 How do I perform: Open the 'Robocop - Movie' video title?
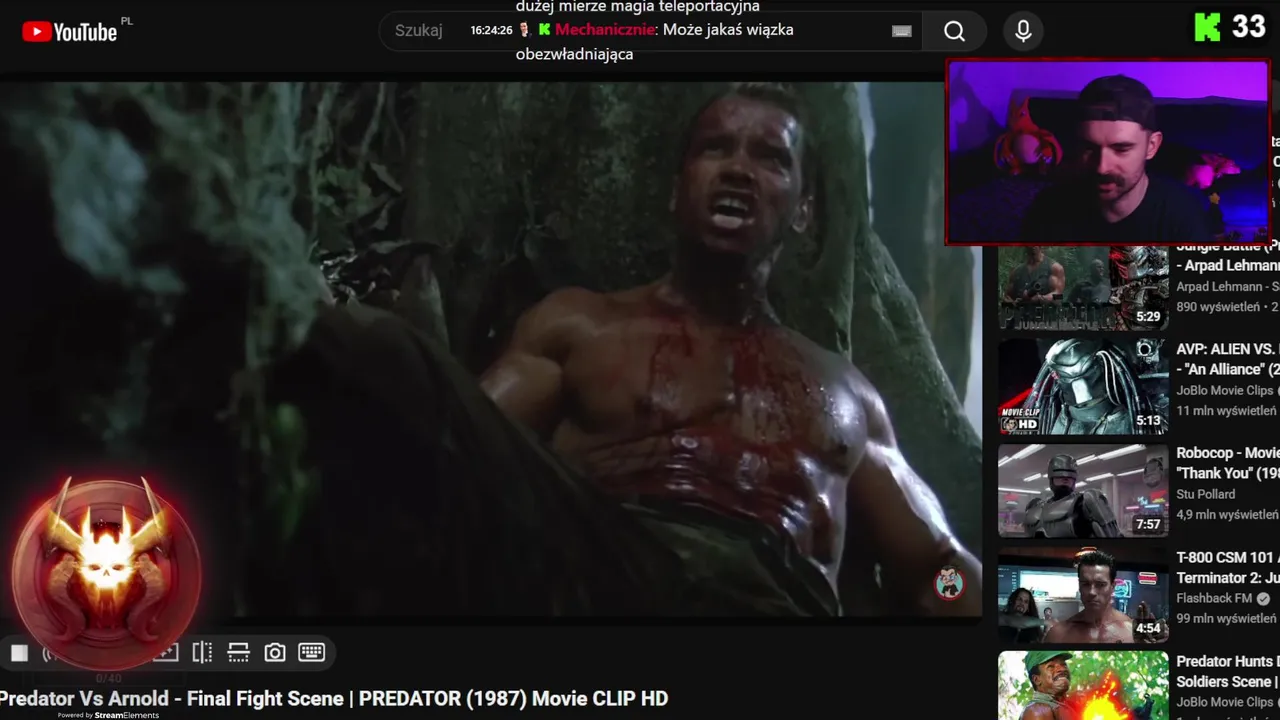pyautogui.click(x=1228, y=463)
